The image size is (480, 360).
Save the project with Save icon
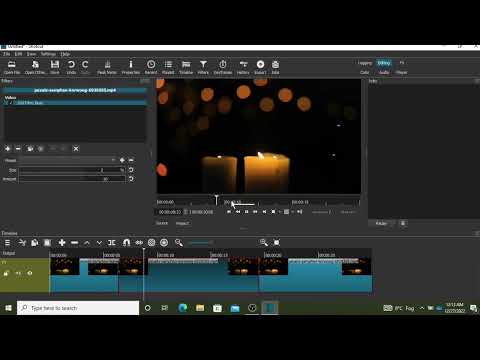55,67
